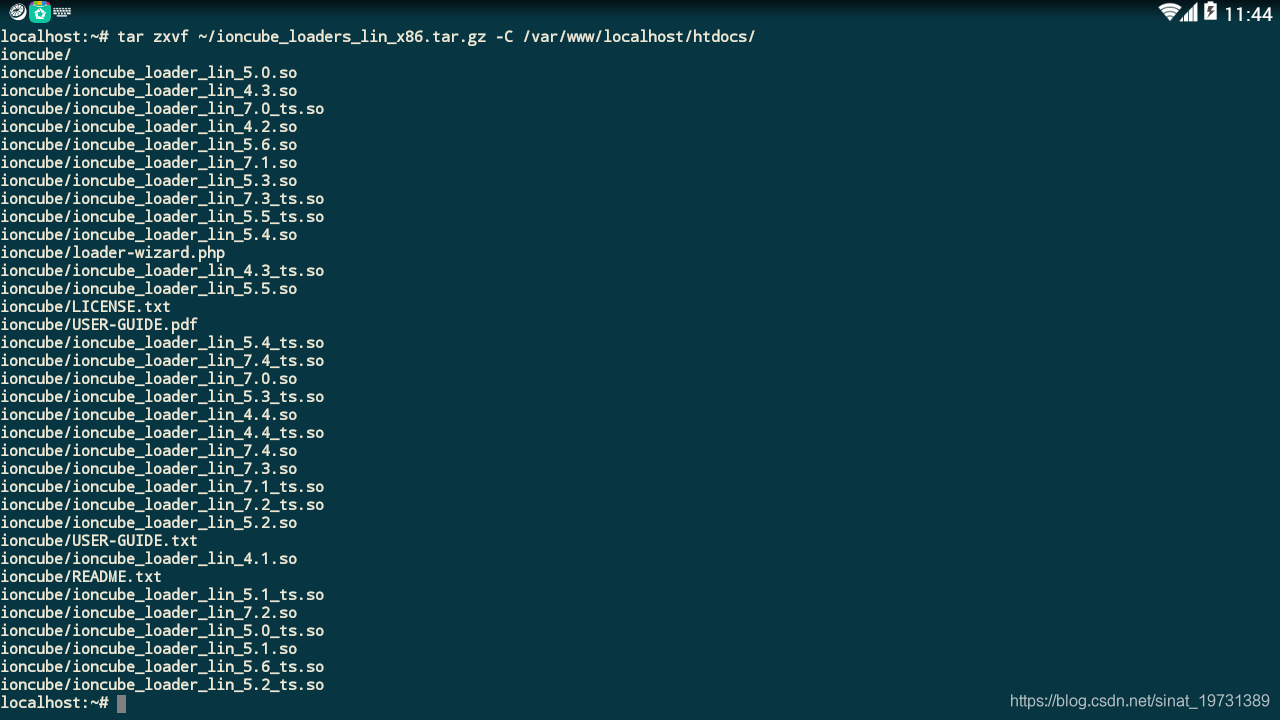
Task: Select line ioncube_loader_lin_4.3.so
Action: [x=148, y=91]
